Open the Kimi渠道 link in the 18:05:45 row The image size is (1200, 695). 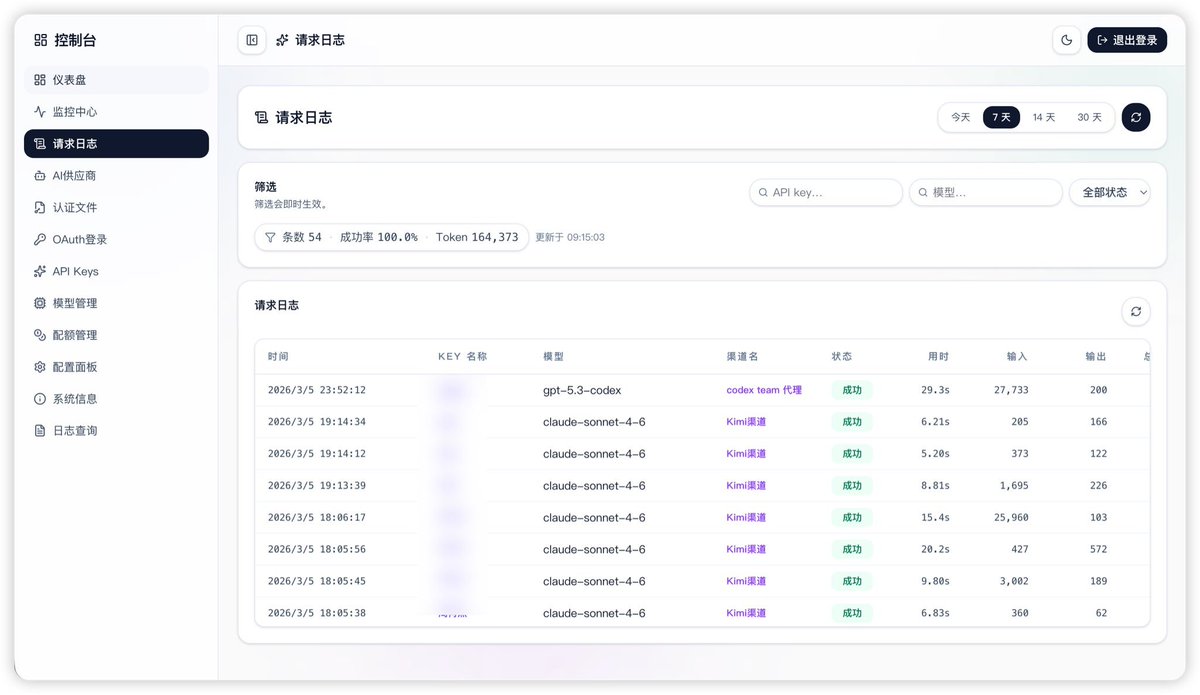pos(746,582)
